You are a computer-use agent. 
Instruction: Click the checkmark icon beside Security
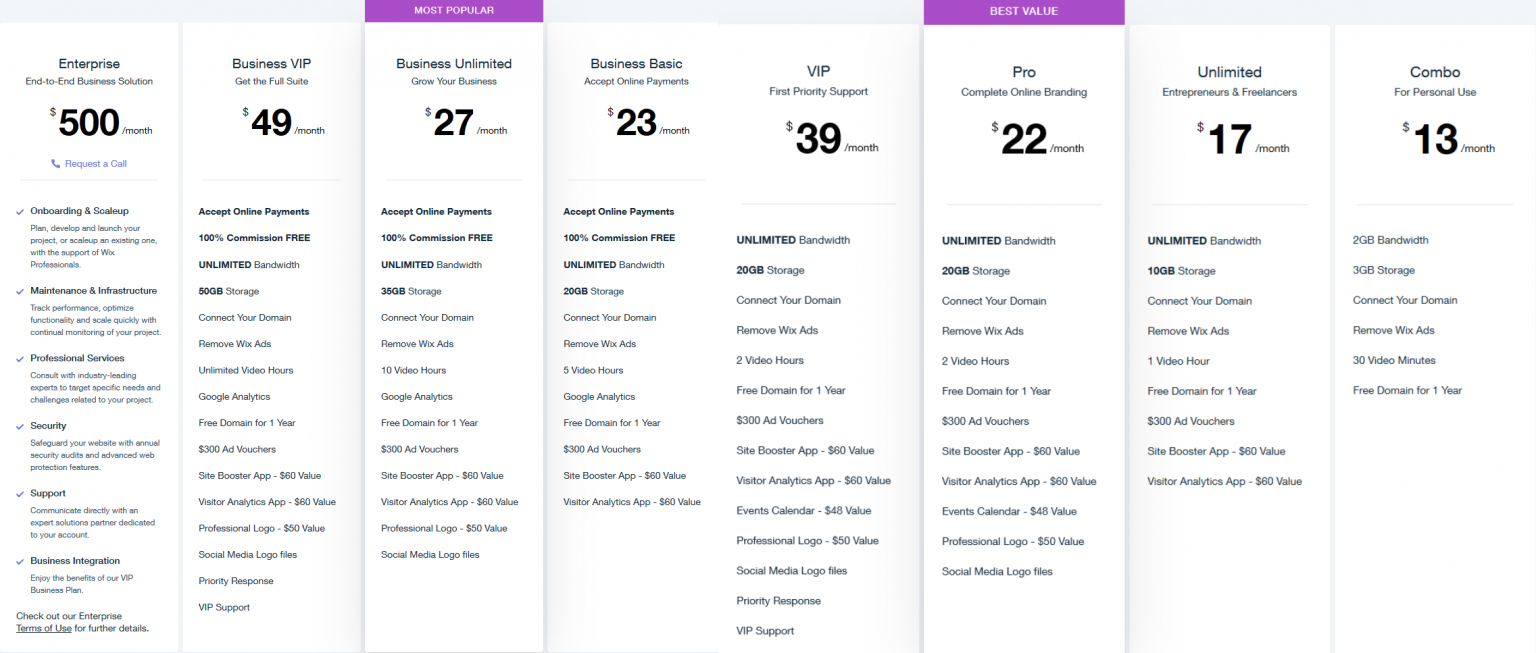point(20,426)
